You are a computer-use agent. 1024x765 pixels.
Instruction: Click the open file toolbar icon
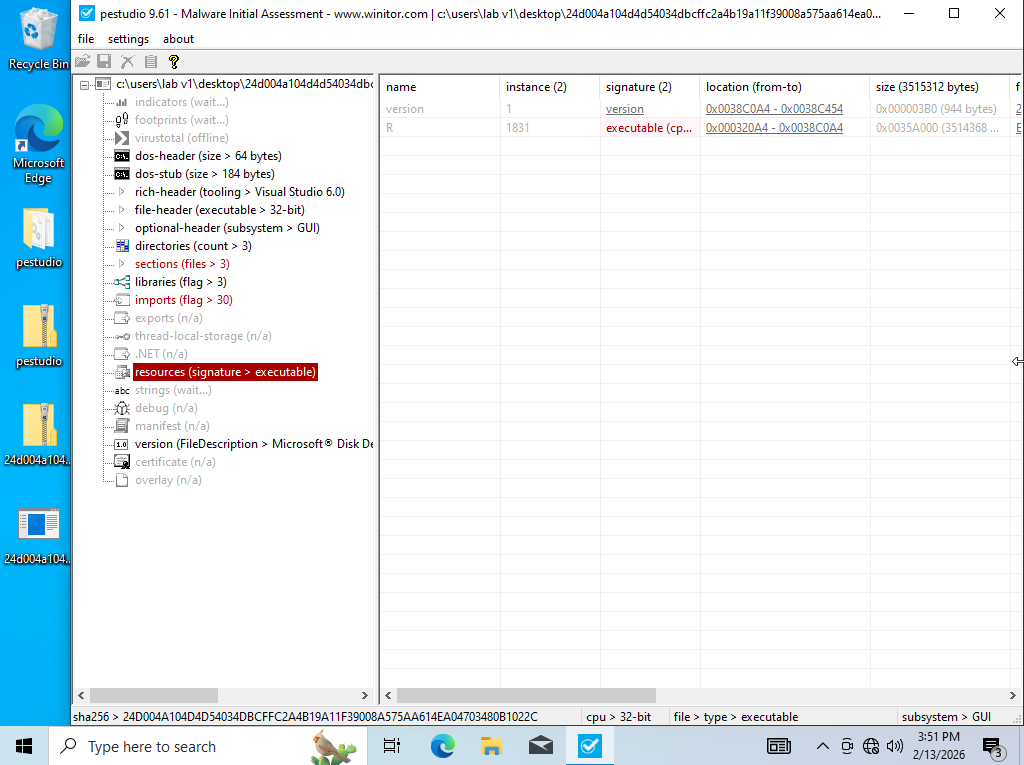[82, 61]
